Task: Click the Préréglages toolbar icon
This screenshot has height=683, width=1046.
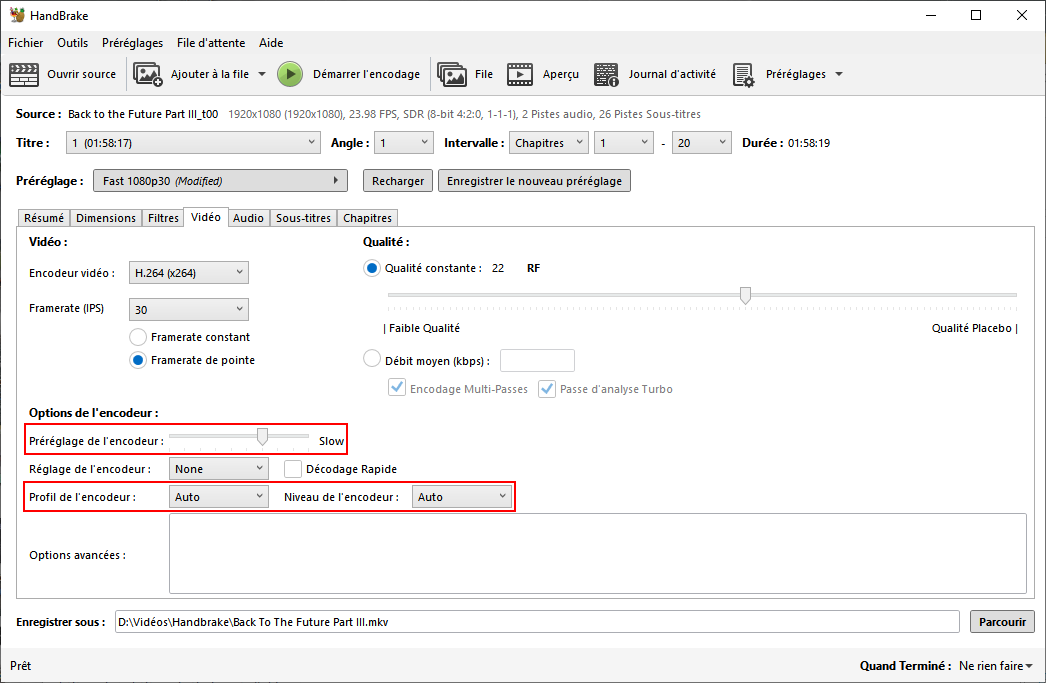Action: 743,74
